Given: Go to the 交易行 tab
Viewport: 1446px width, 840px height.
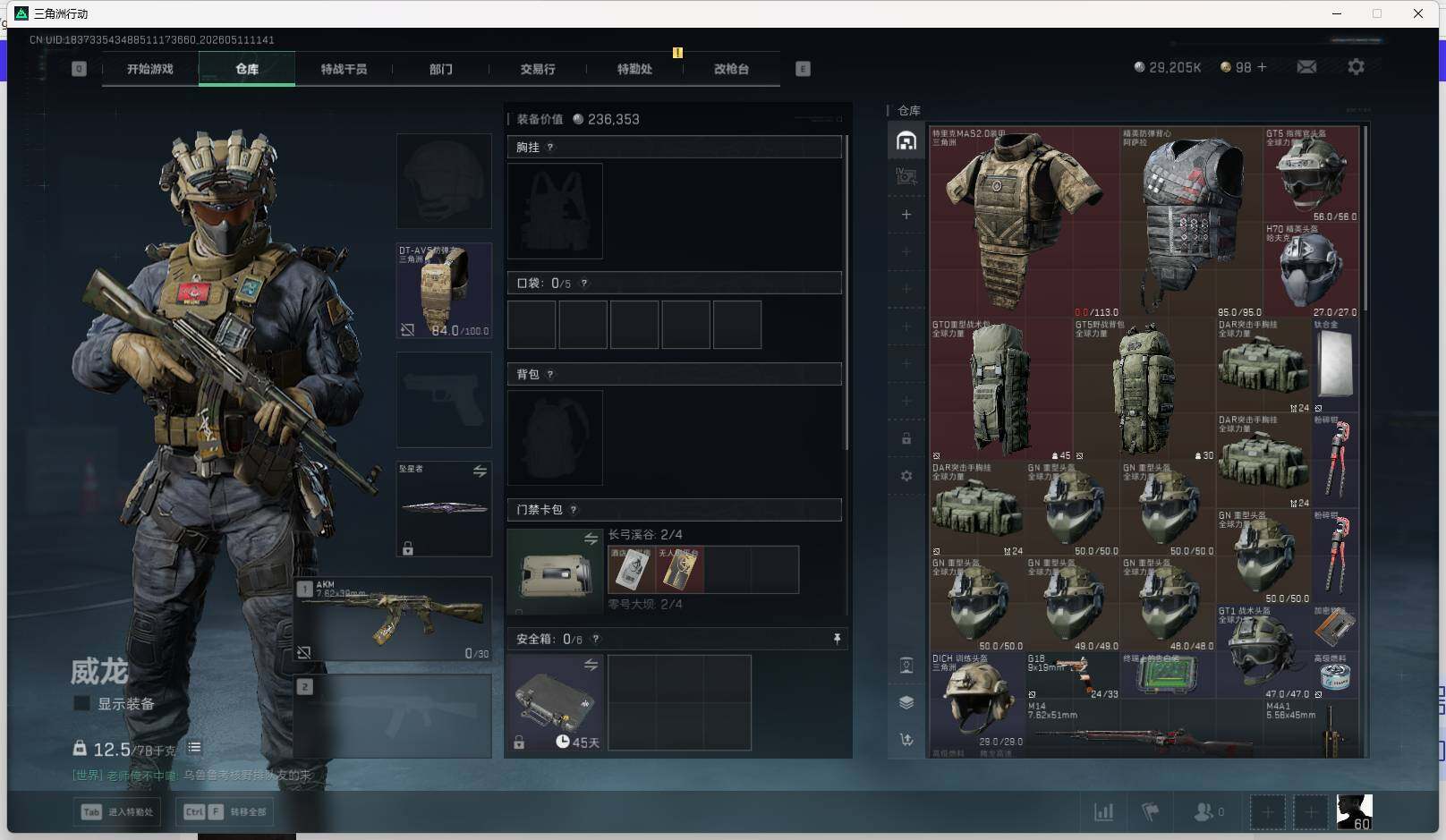Looking at the screenshot, I should click(x=538, y=69).
